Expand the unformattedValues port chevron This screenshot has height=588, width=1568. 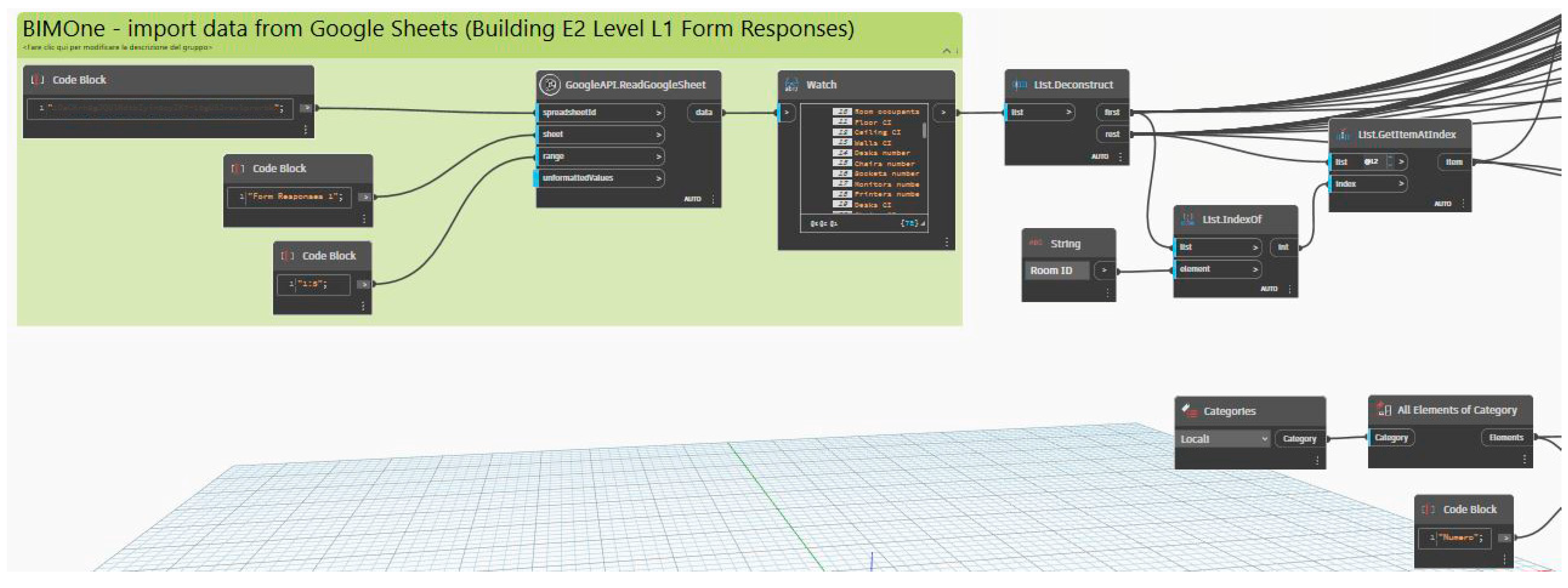658,178
